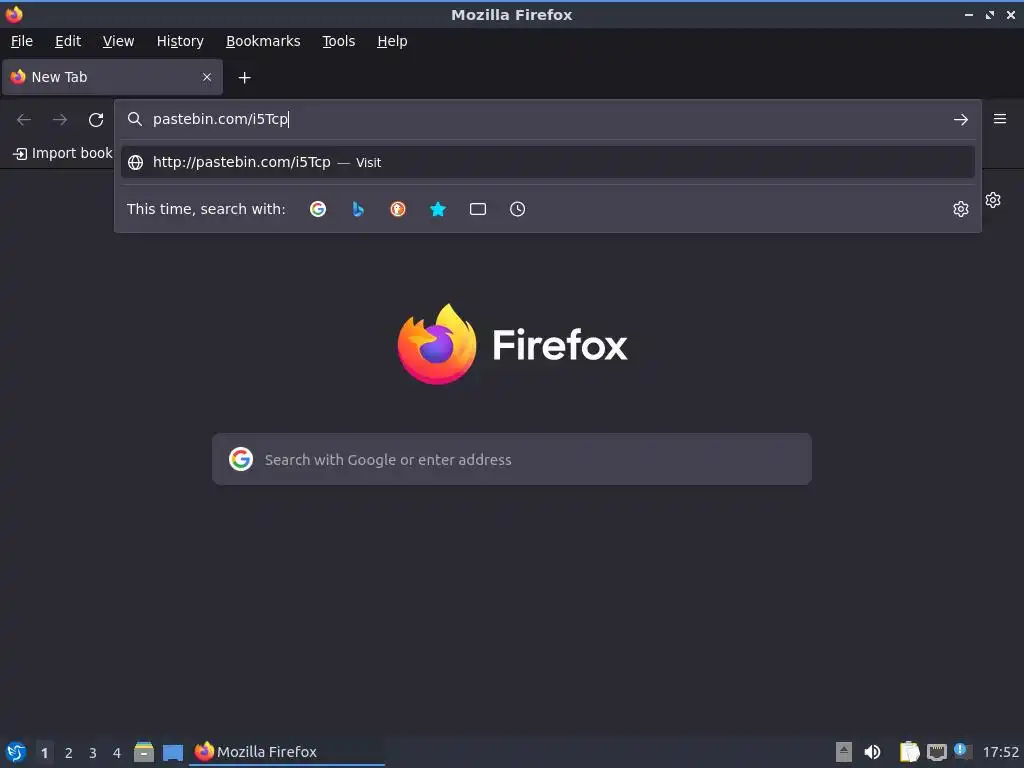
Task: Click 'This time, search with:' label
Action: (206, 209)
